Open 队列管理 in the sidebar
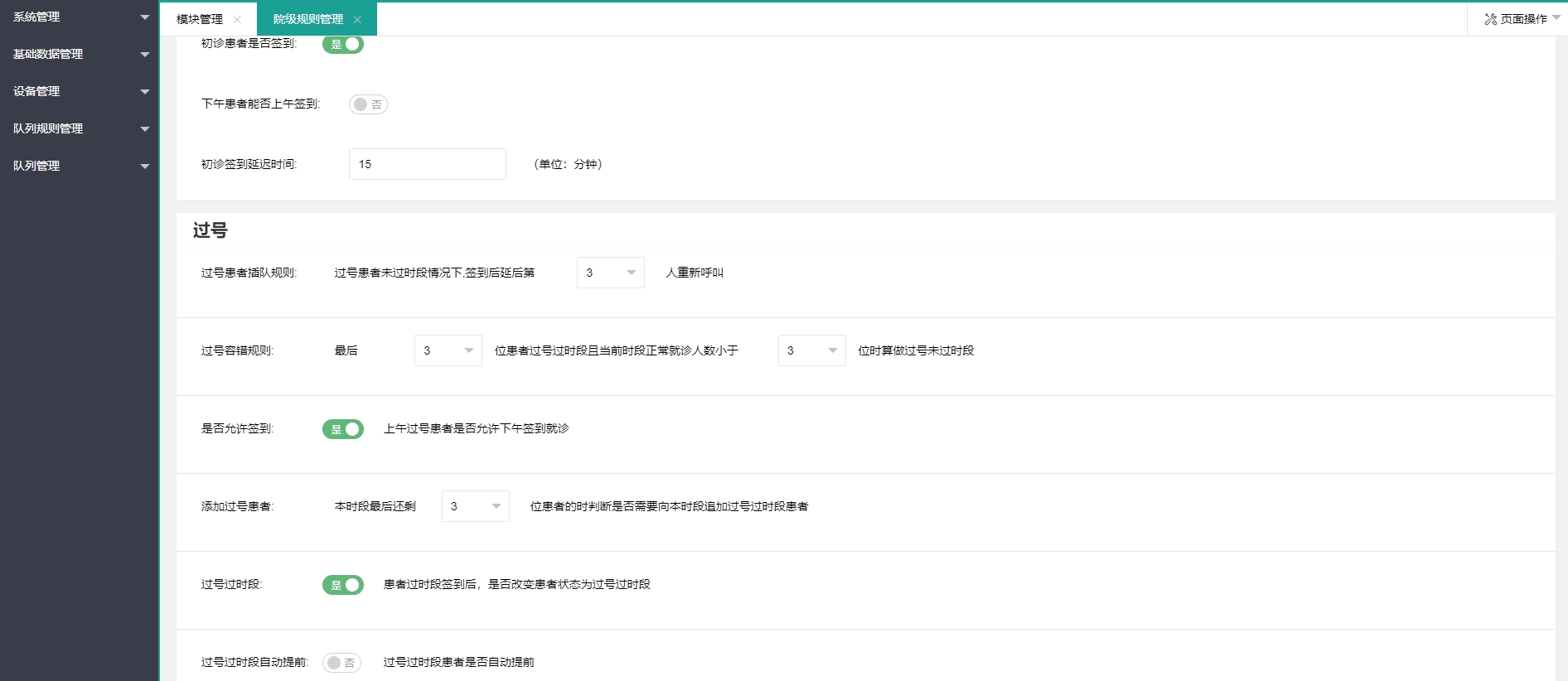Viewport: 1568px width, 681px height. click(x=79, y=167)
